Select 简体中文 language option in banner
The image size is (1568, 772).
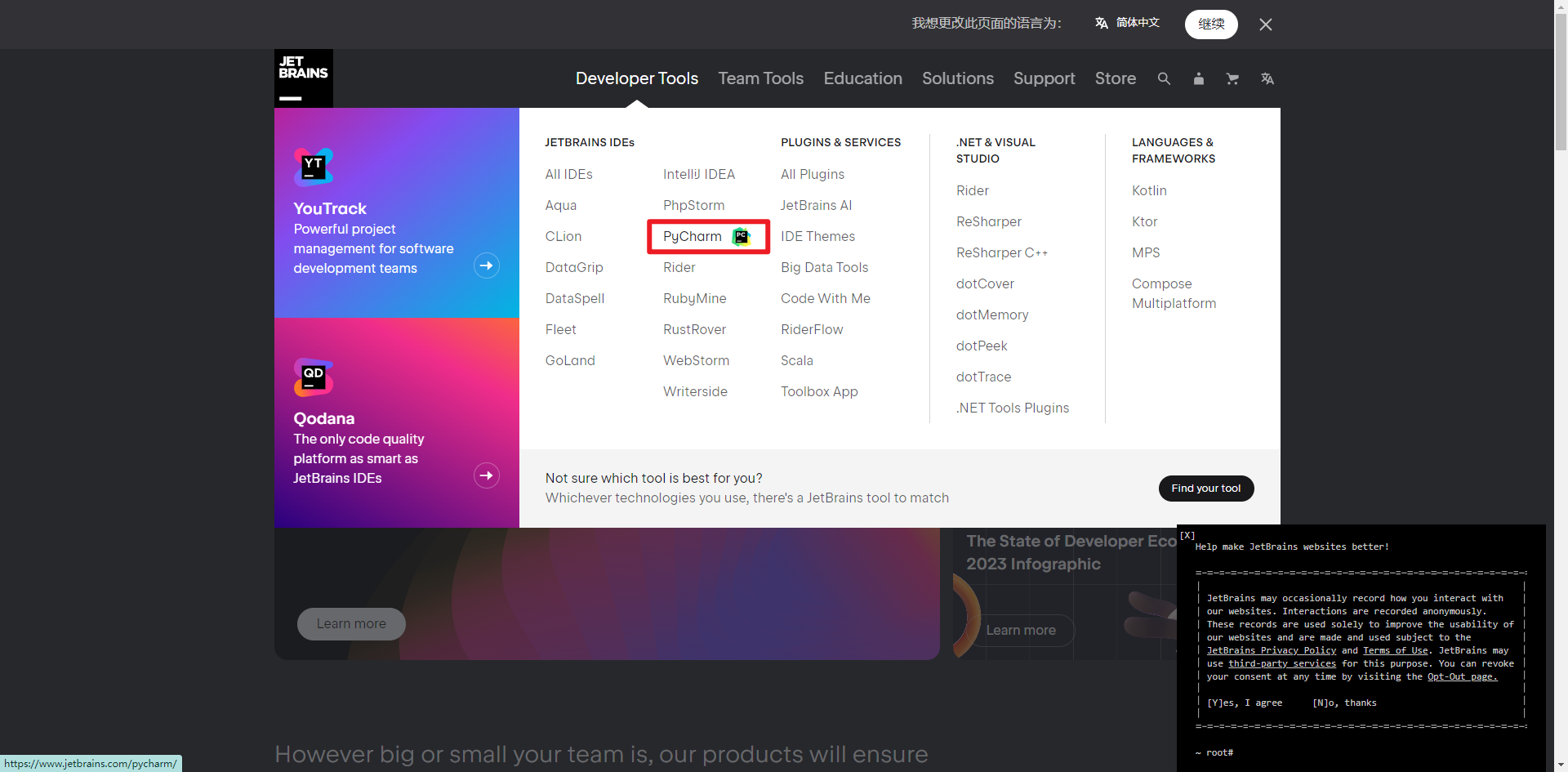coord(1127,23)
